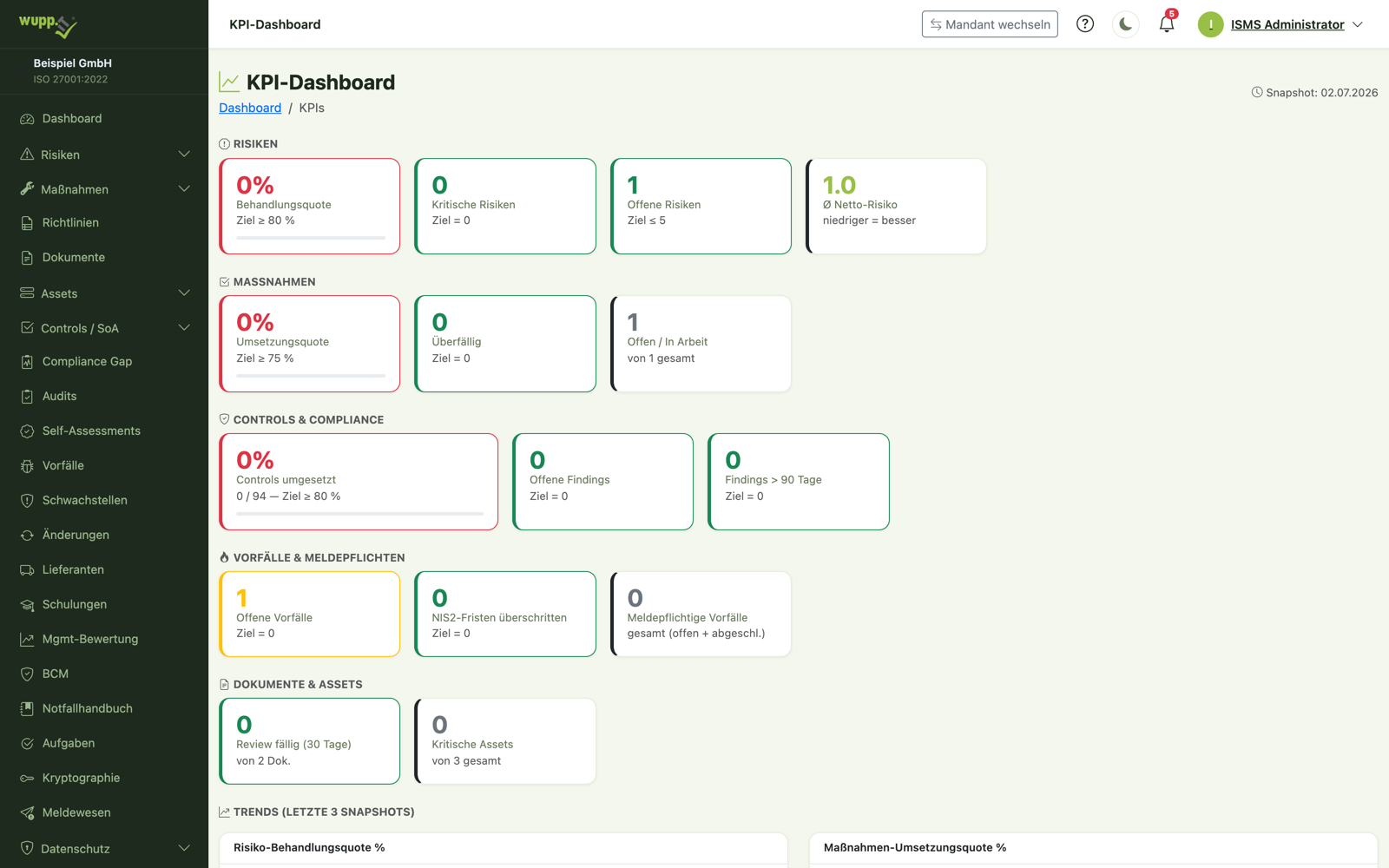Click the Änderungen cycle icon

point(27,536)
